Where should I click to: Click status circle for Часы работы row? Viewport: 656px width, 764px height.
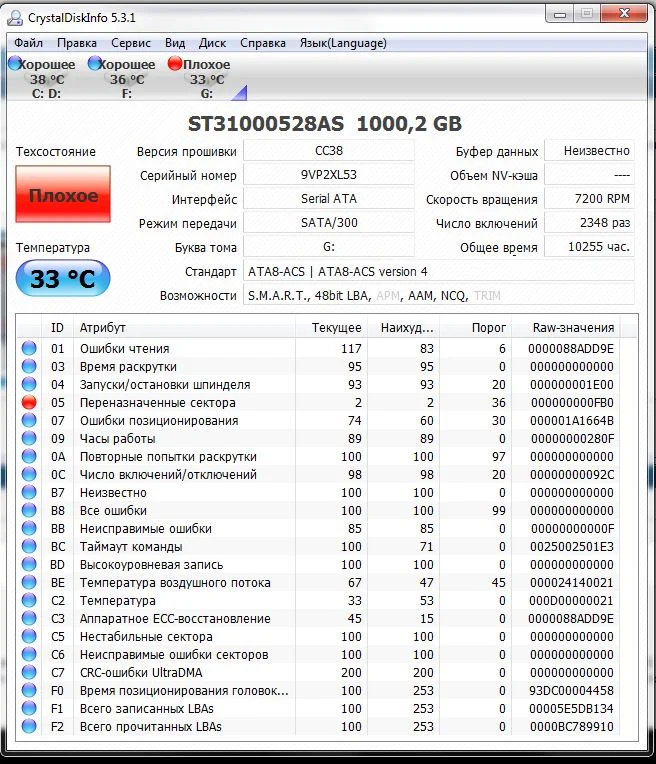[29, 438]
